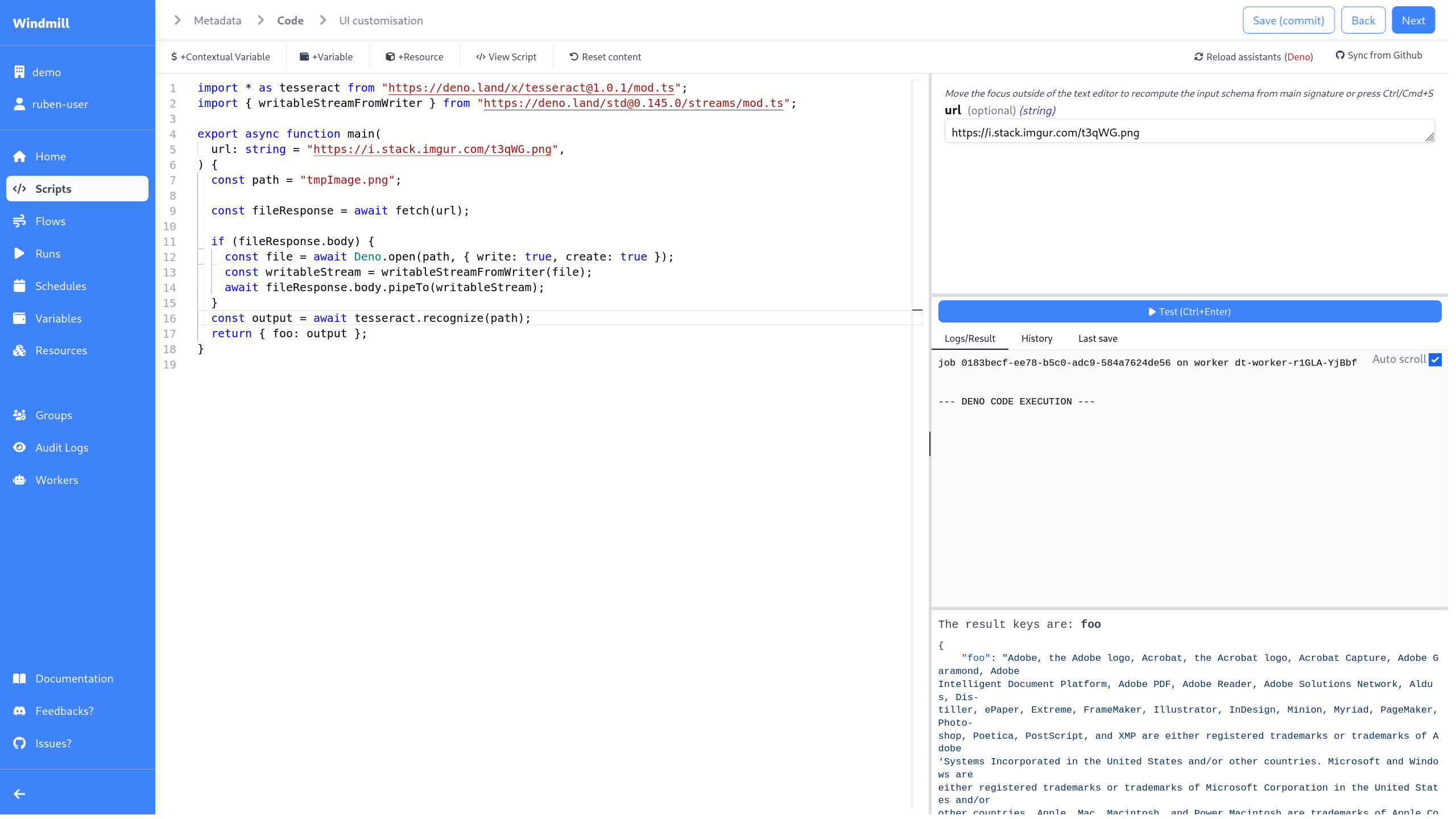Screen dimensions: 1456x819
Task: Toggle the Auto scroll checkbox
Action: [x=1435, y=359]
